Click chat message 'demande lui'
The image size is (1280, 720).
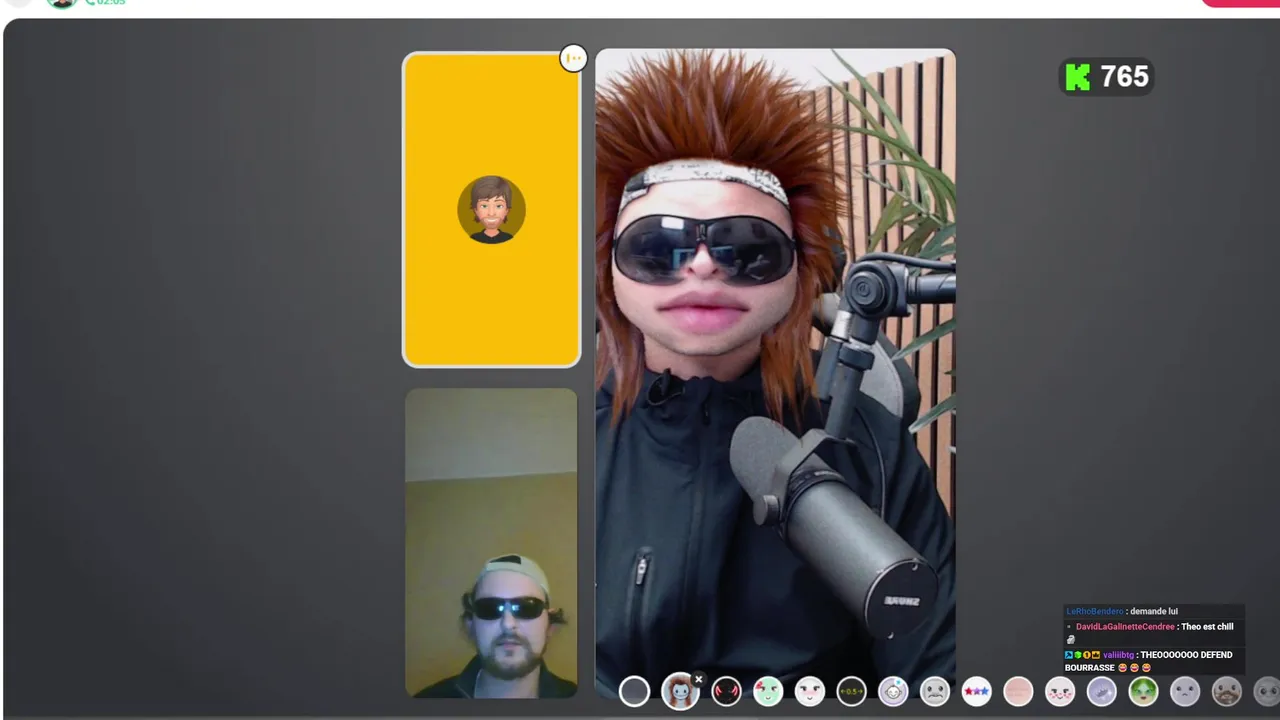(x=1154, y=611)
